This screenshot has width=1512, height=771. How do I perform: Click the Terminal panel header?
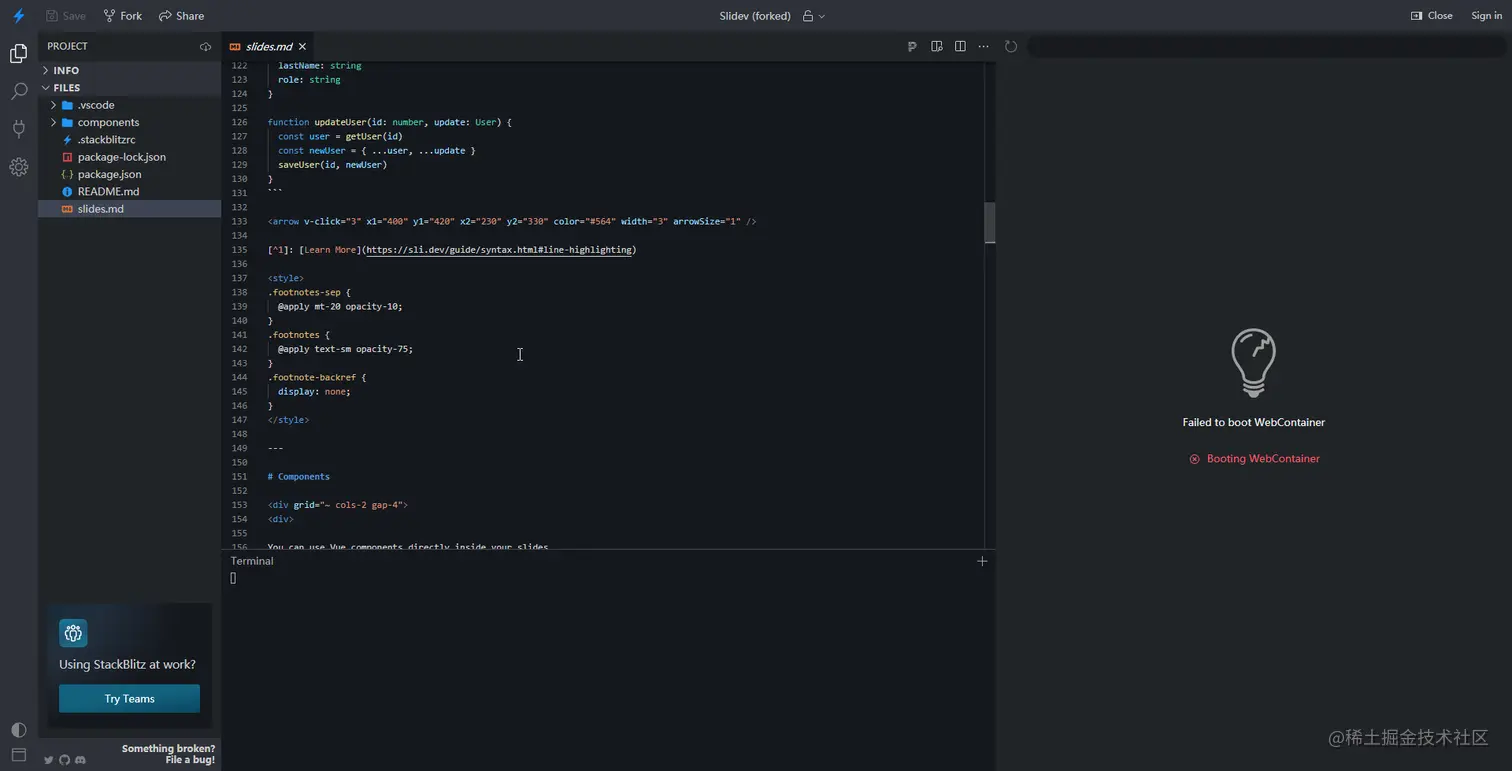[x=252, y=561]
